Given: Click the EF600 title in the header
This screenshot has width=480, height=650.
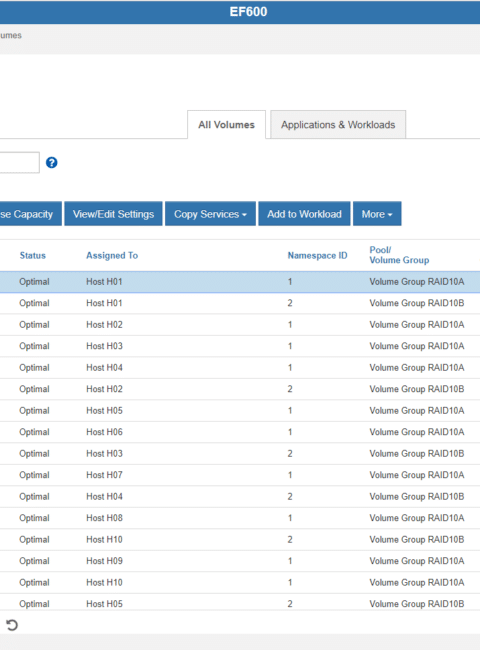Looking at the screenshot, I should tap(248, 12).
